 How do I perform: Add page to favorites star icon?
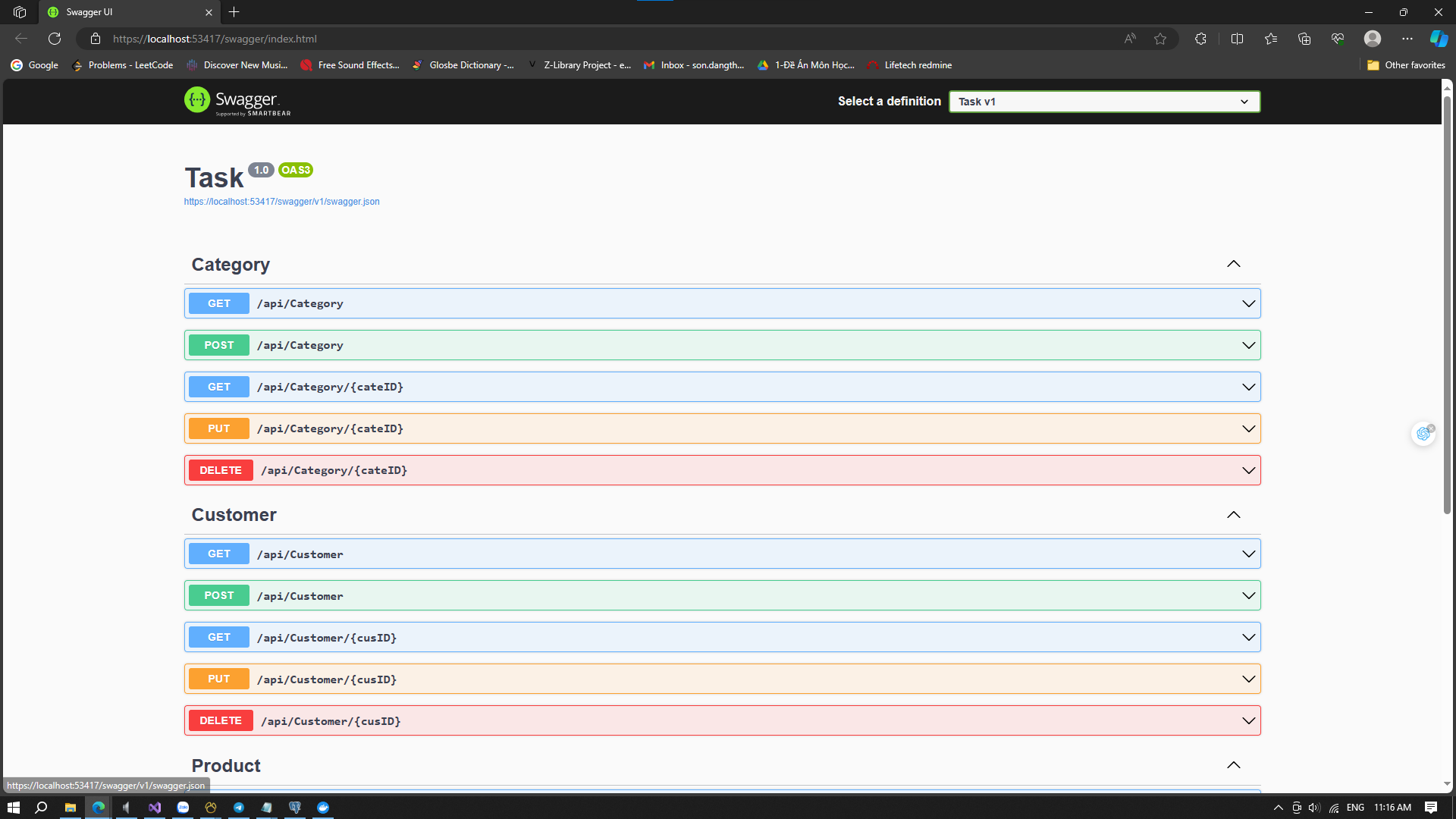pos(1160,39)
